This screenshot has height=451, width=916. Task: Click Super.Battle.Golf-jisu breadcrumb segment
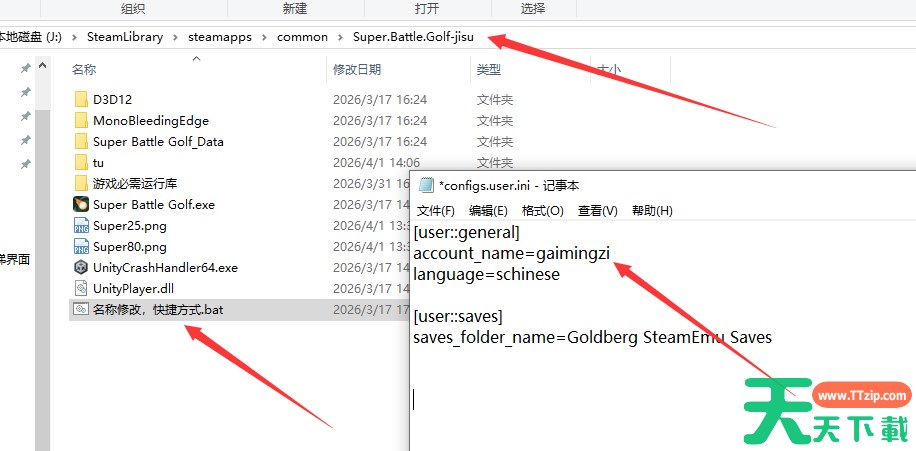pos(413,37)
